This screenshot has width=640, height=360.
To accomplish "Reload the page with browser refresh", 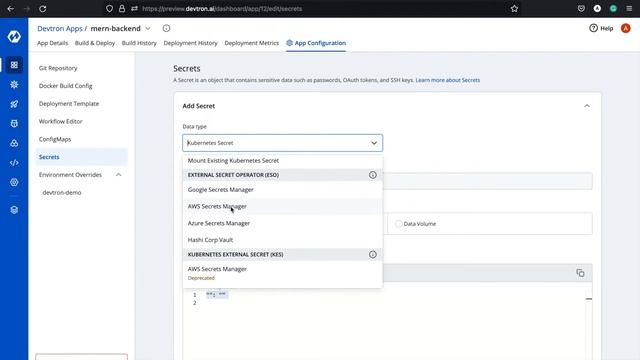I will [x=42, y=9].
